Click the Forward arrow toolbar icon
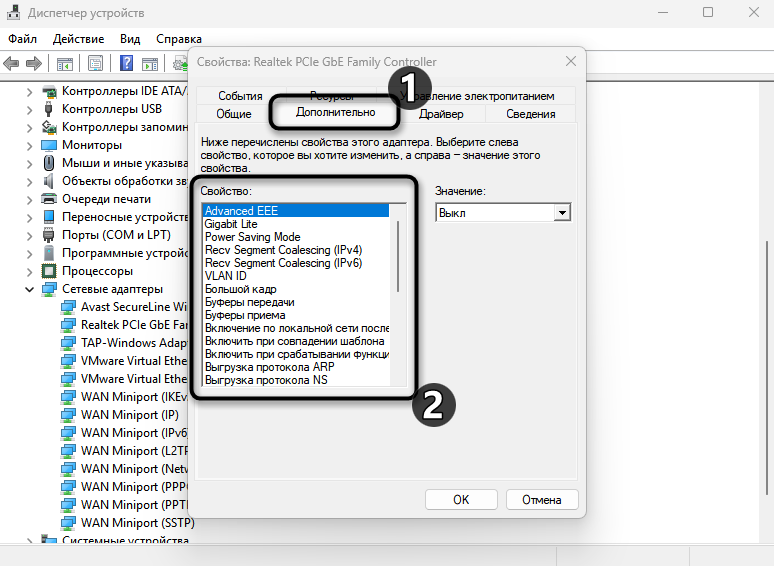The image size is (774, 566). click(x=34, y=64)
